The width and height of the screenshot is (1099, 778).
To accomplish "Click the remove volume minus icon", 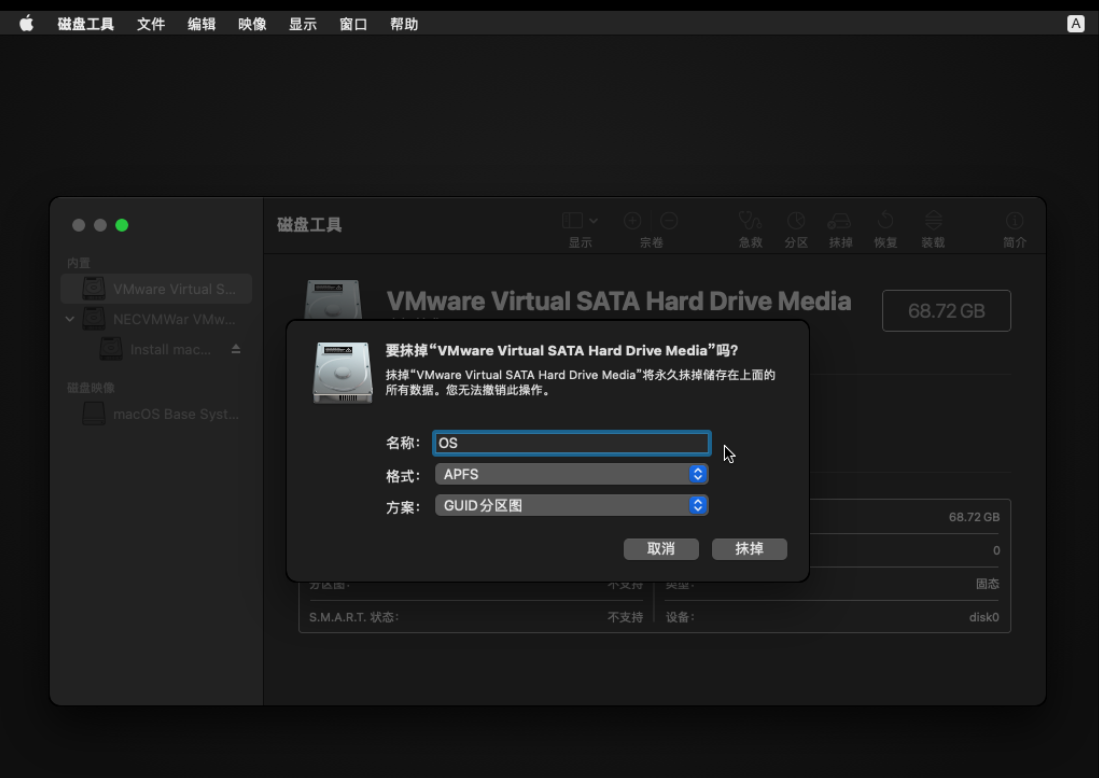I will [x=669, y=221].
